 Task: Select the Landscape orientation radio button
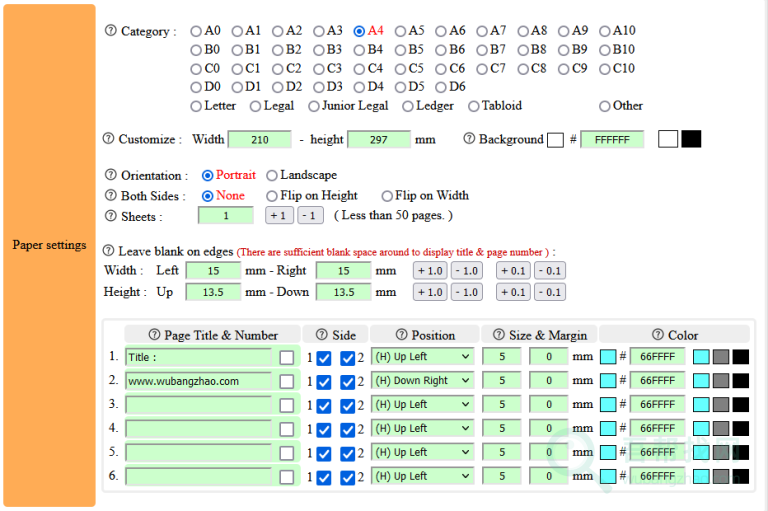coord(272,175)
